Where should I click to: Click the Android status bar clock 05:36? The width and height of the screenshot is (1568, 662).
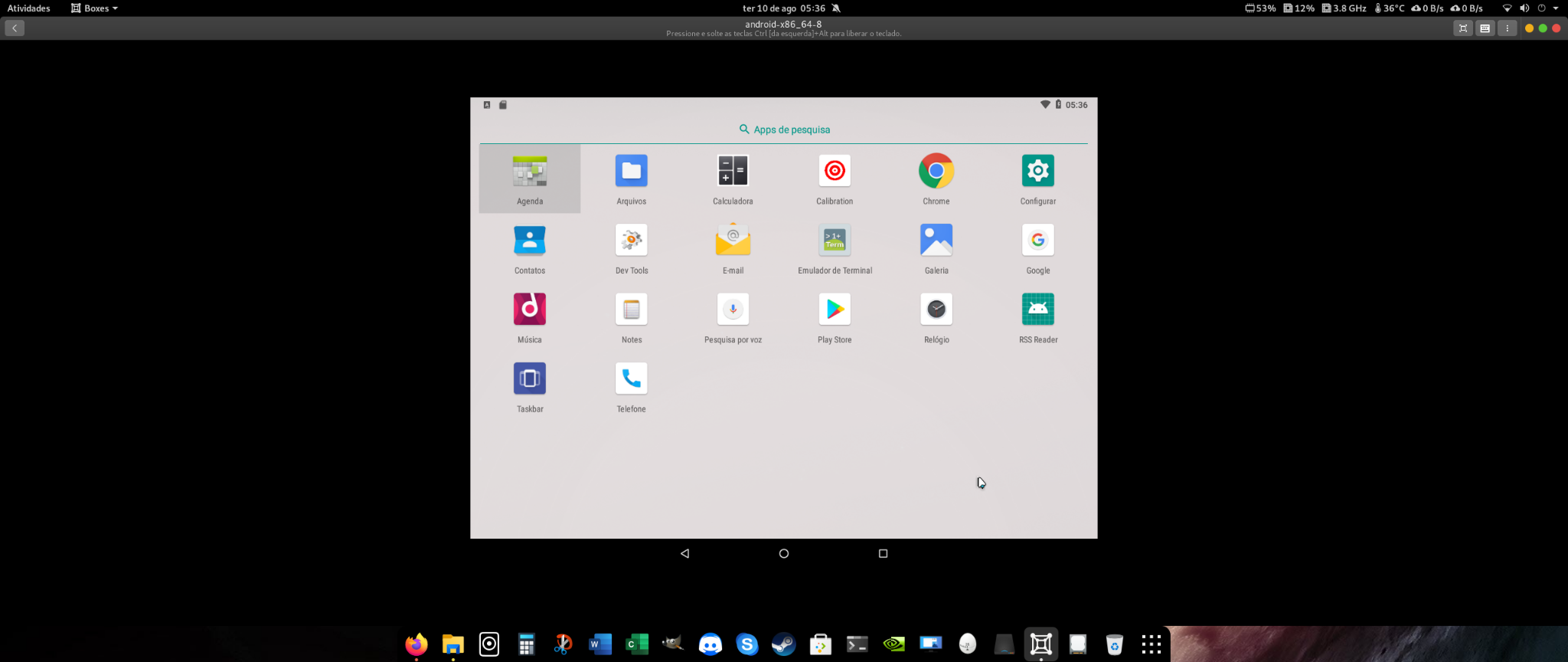[x=1076, y=105]
